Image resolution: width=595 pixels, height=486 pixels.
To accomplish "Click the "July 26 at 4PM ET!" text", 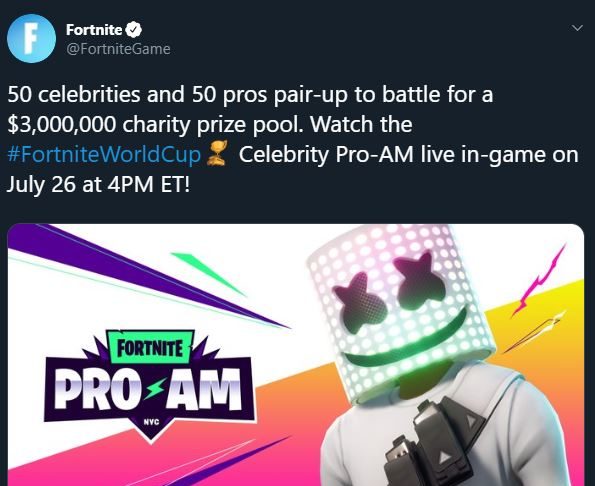I will click(98, 184).
